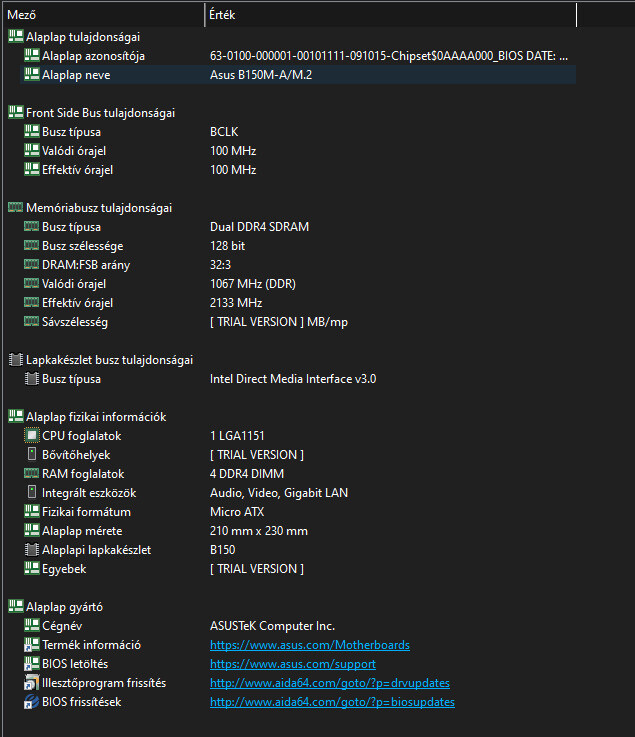Screen dimensions: 635x737
Task: Open the AIDA64 driver updates link
Action: [x=329, y=683]
